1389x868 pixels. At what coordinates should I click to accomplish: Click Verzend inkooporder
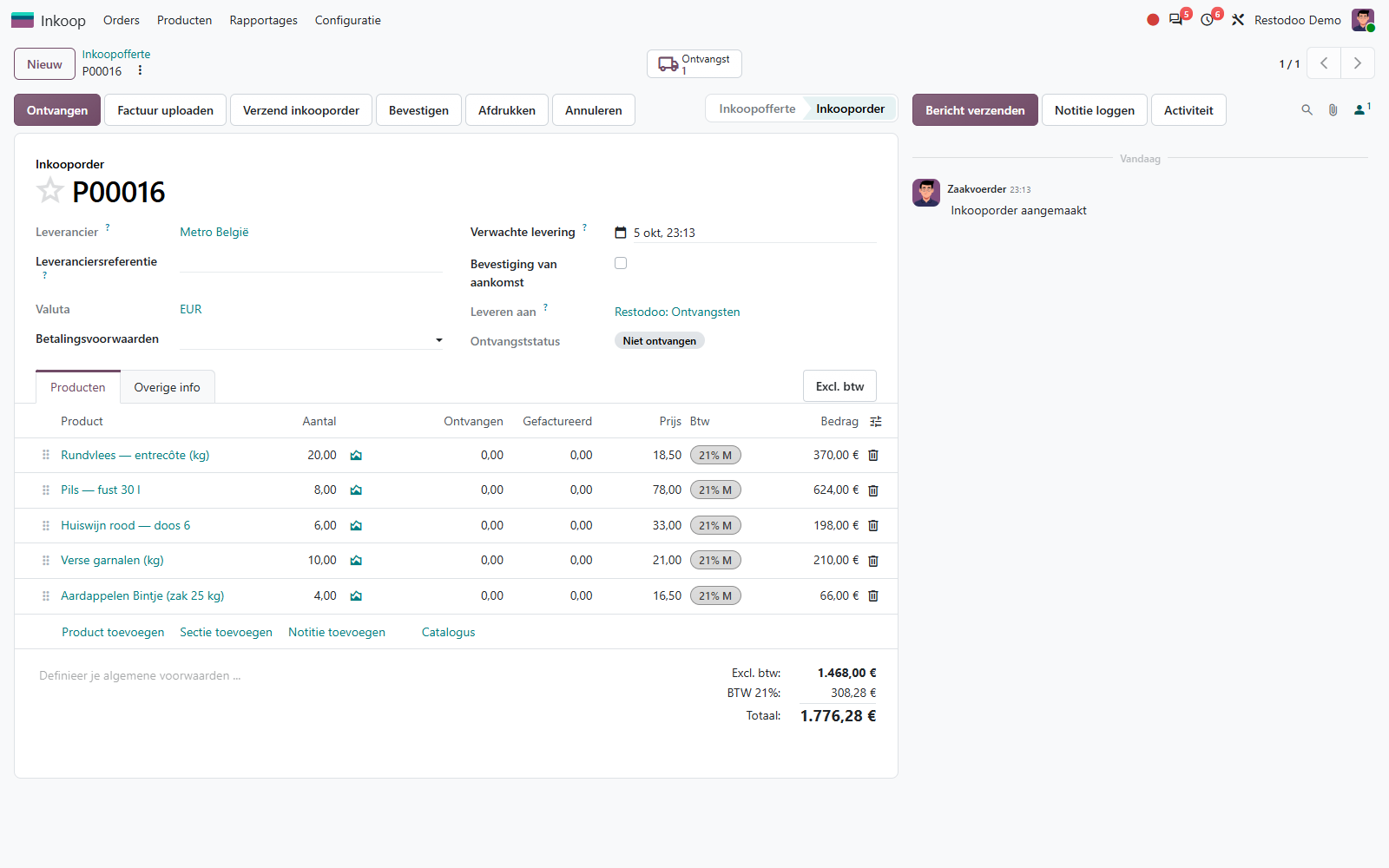click(301, 110)
